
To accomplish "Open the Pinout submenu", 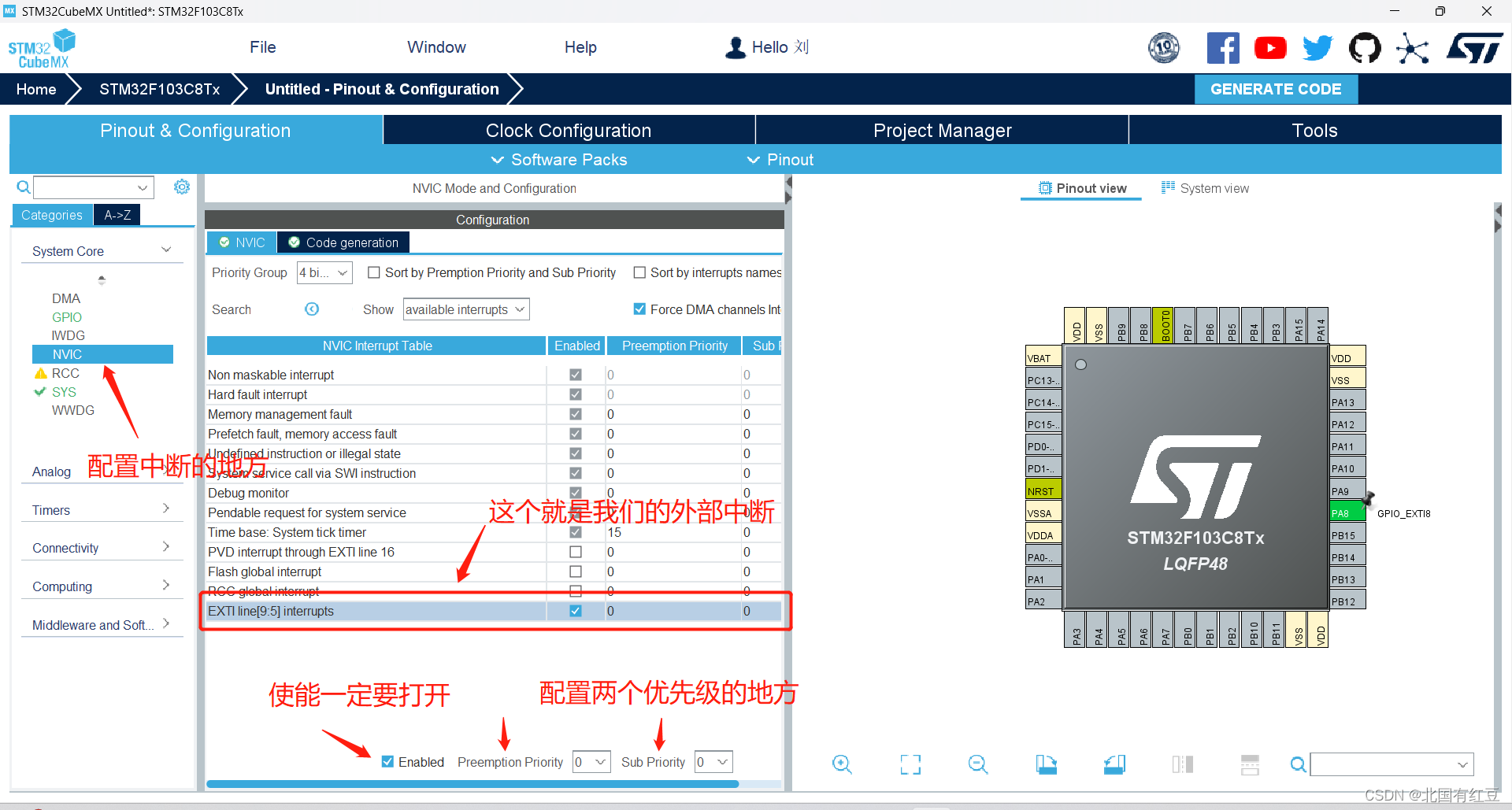I will (780, 160).
